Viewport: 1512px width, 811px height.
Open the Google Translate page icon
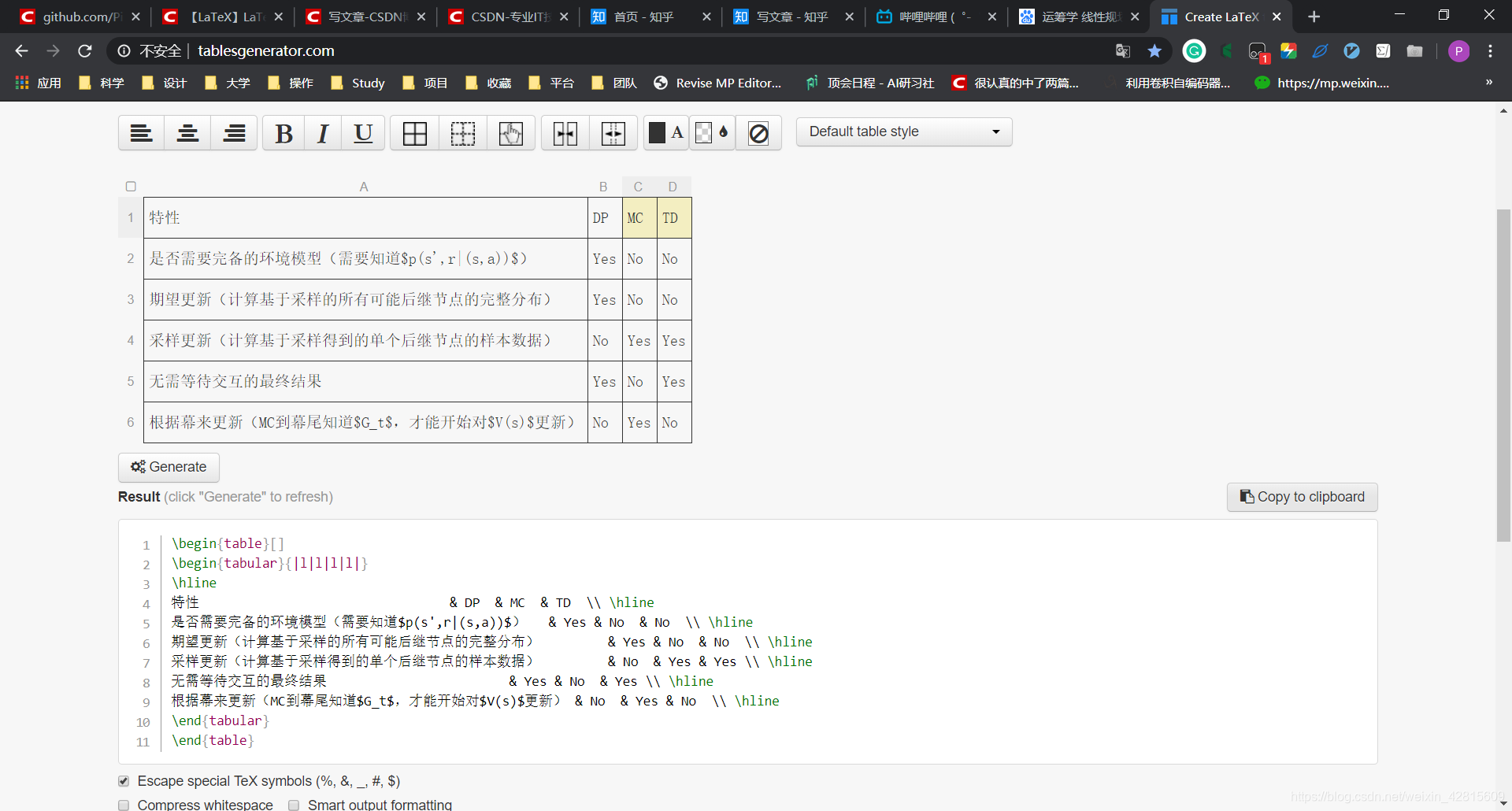click(x=1123, y=50)
